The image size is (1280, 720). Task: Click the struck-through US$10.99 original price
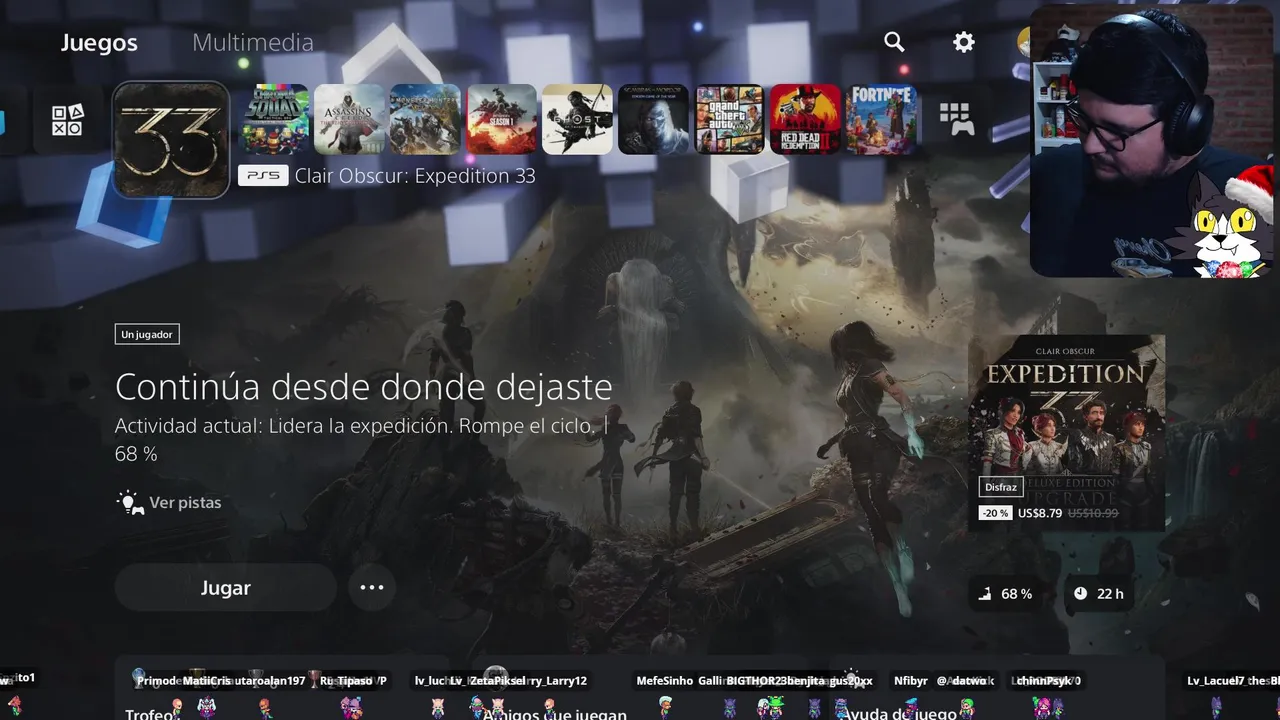1093,513
